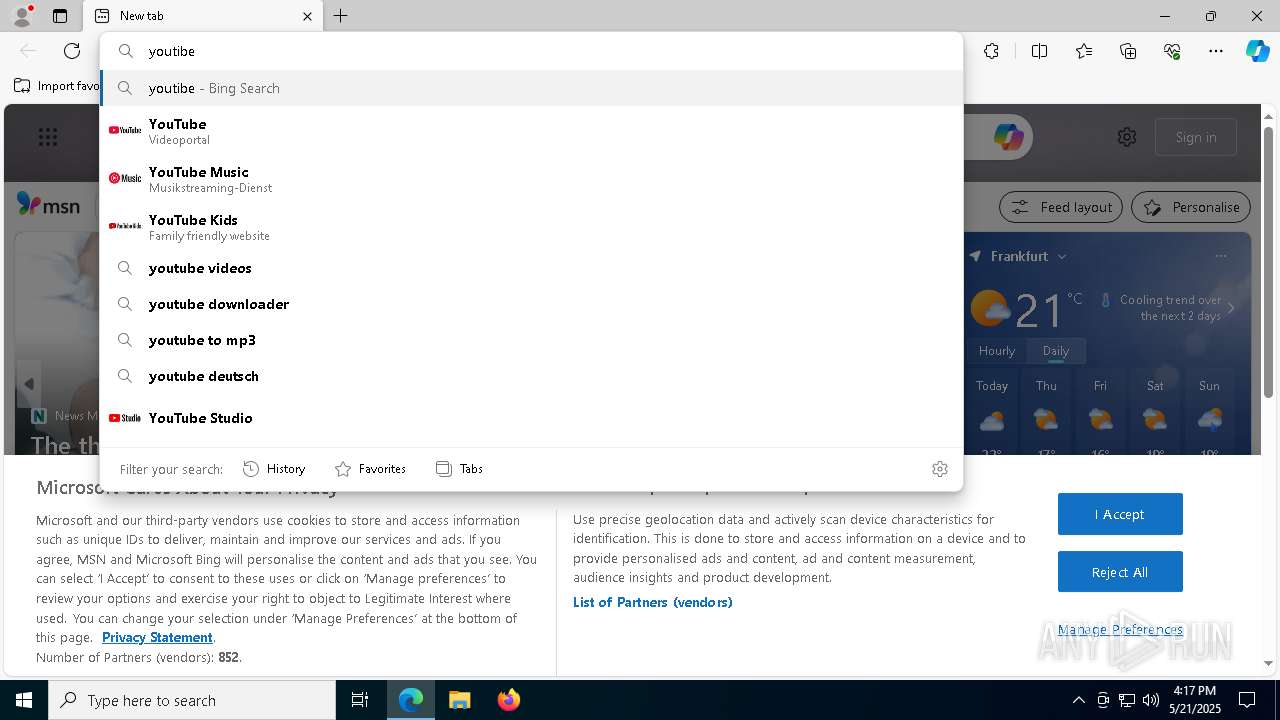Open the Copilot icon in search box
Image resolution: width=1280 pixels, height=720 pixels.
coord(1008,137)
